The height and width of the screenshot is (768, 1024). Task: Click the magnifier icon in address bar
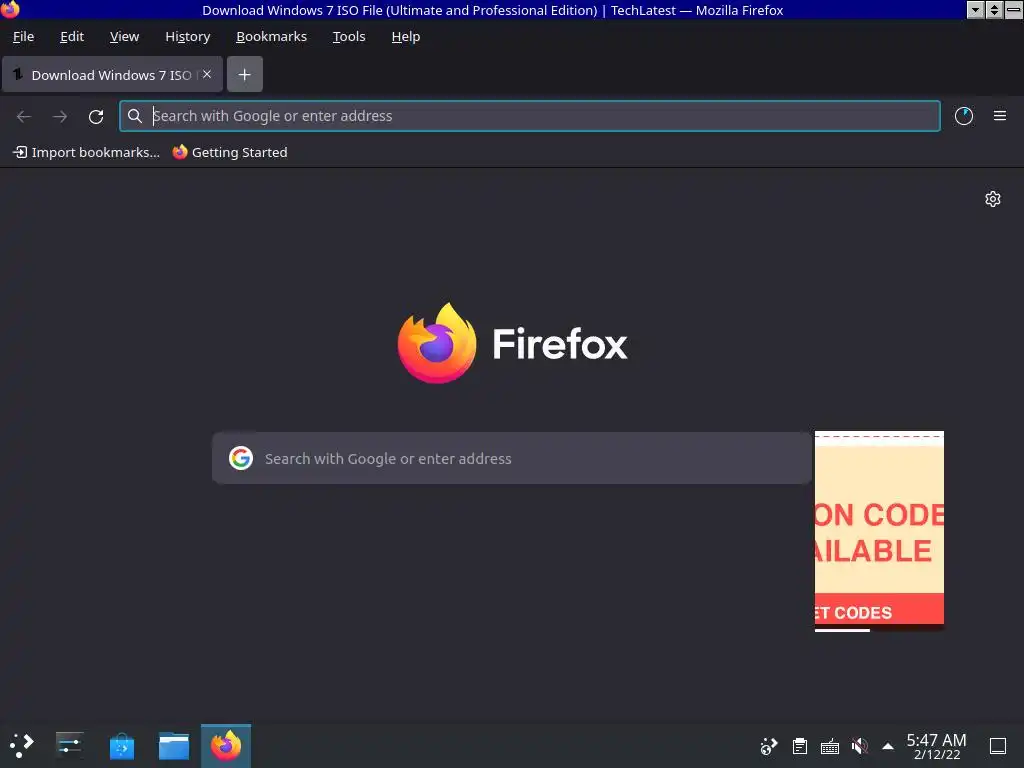(135, 116)
